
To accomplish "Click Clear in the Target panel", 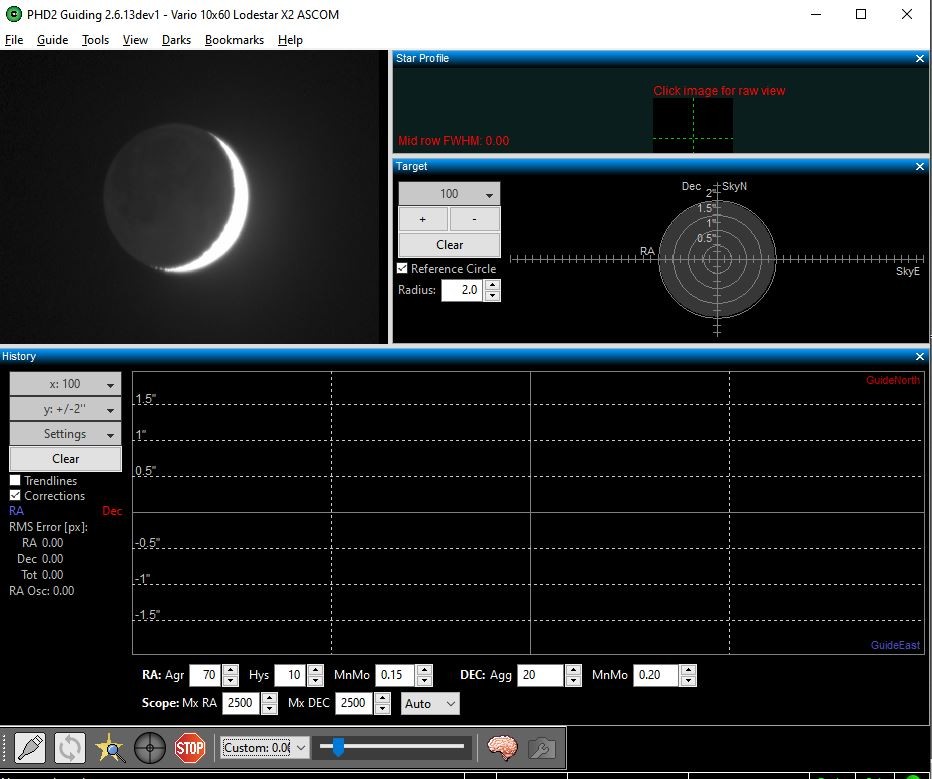I will pyautogui.click(x=449, y=245).
